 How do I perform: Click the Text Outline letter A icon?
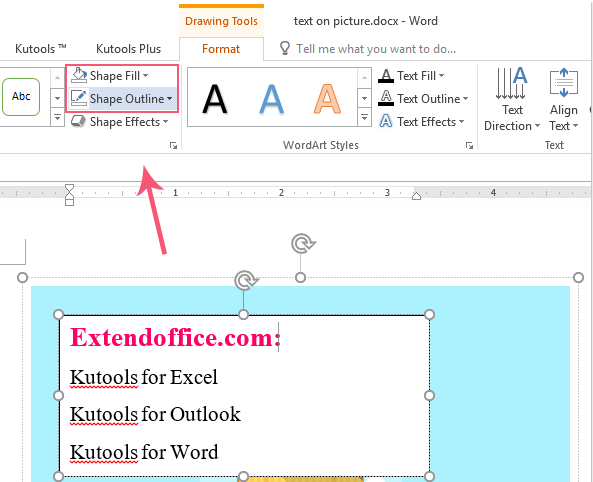click(386, 98)
